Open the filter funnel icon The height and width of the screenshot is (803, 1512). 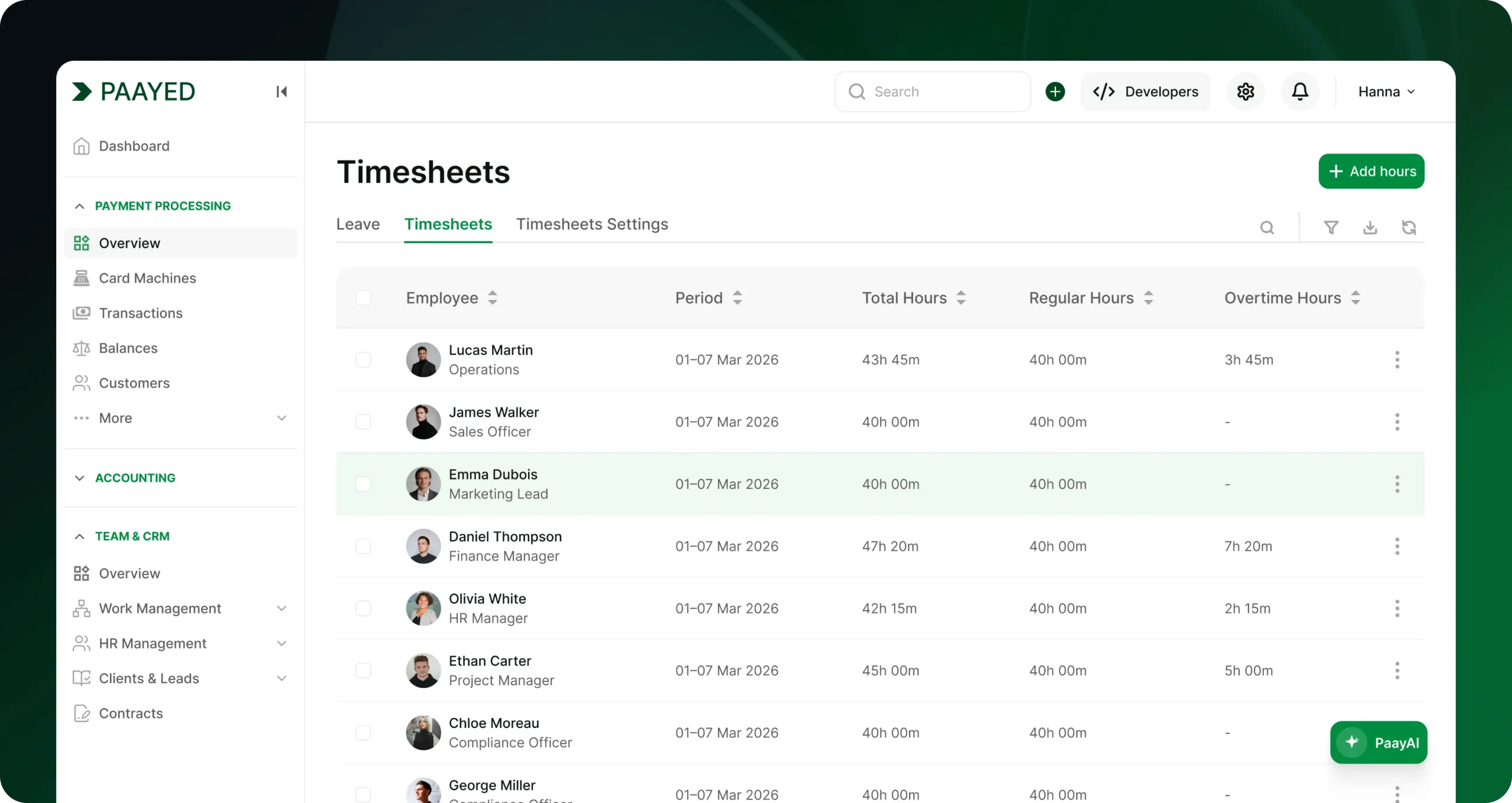point(1331,227)
